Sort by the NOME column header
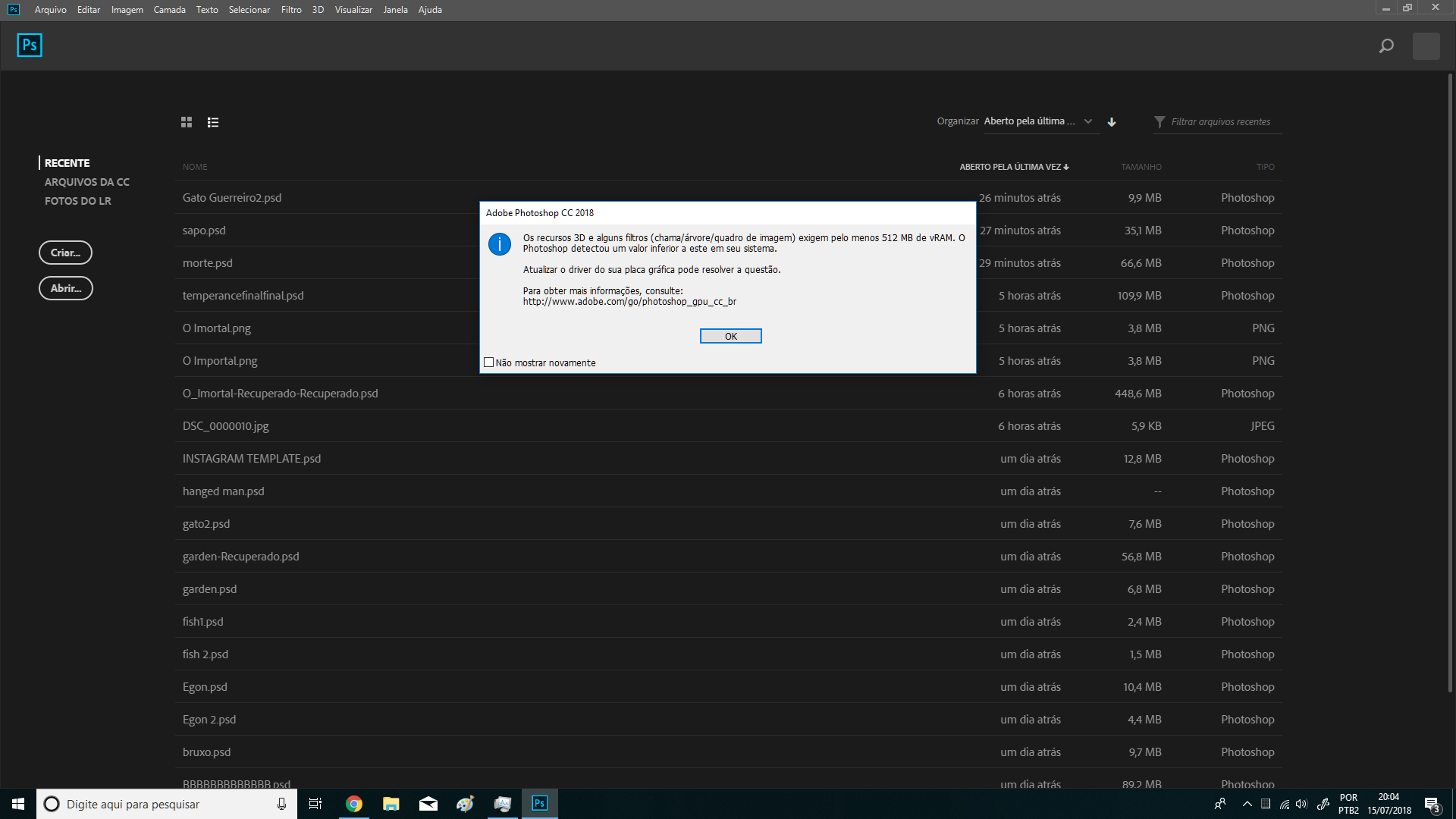1456x819 pixels. (x=195, y=167)
